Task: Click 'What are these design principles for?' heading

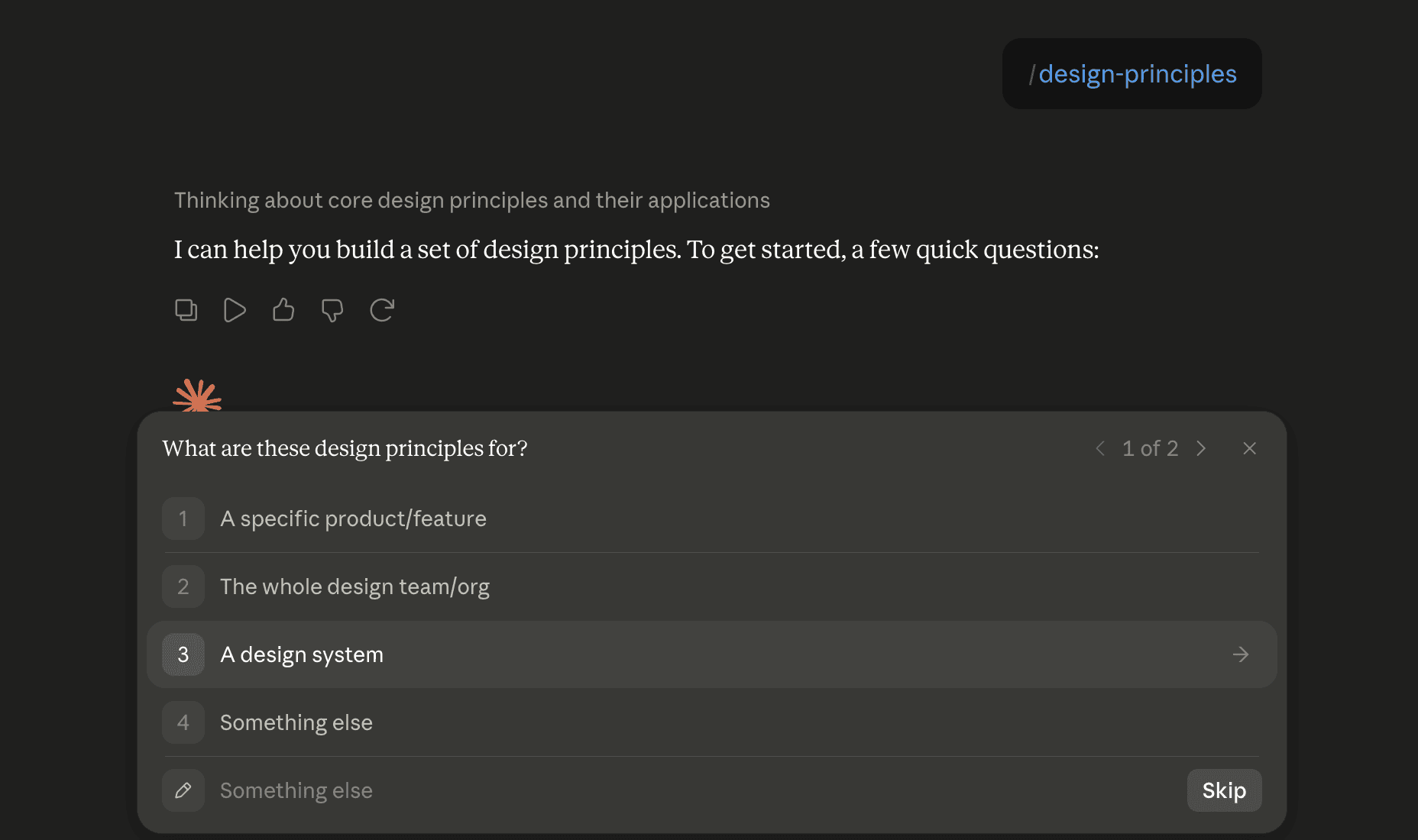Action: coord(345,448)
